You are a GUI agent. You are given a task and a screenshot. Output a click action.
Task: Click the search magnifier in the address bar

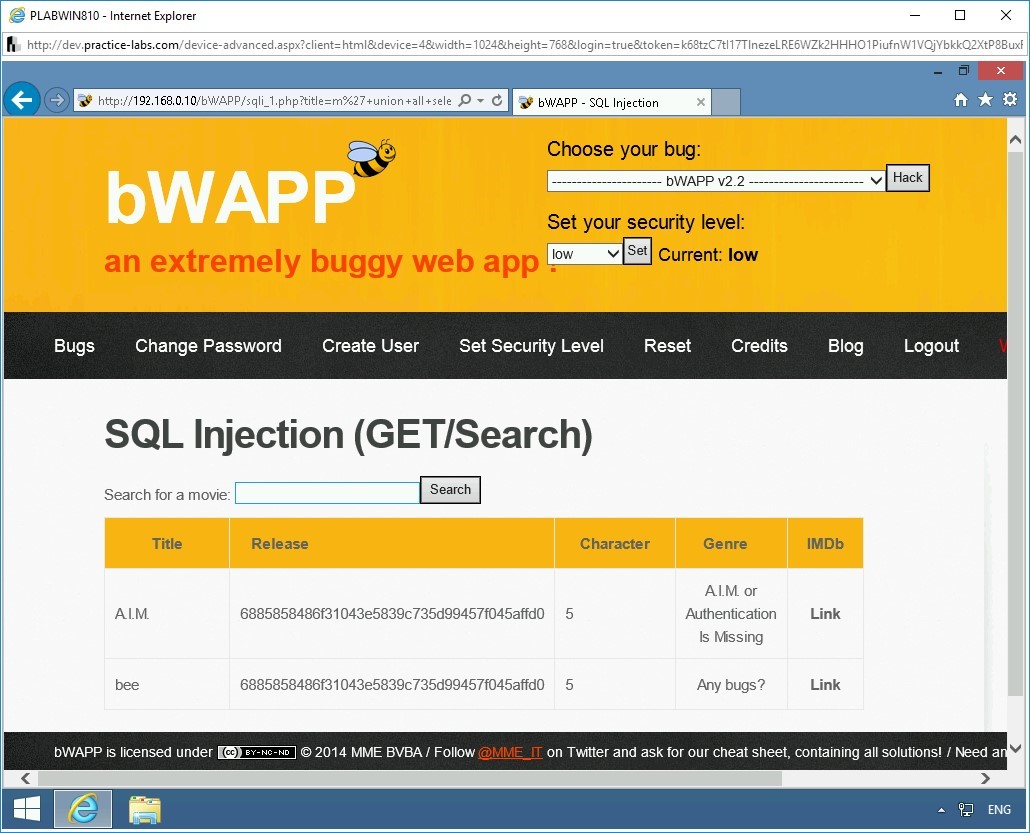pos(465,100)
